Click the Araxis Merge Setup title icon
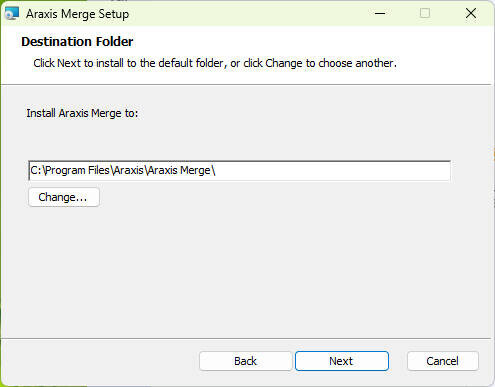 (12, 14)
